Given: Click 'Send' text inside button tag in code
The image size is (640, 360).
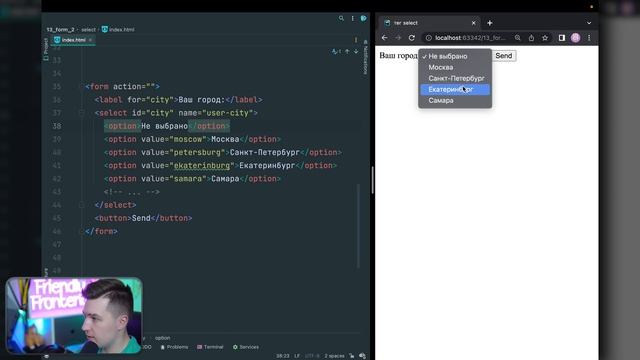Looking at the screenshot, I should [x=141, y=218].
